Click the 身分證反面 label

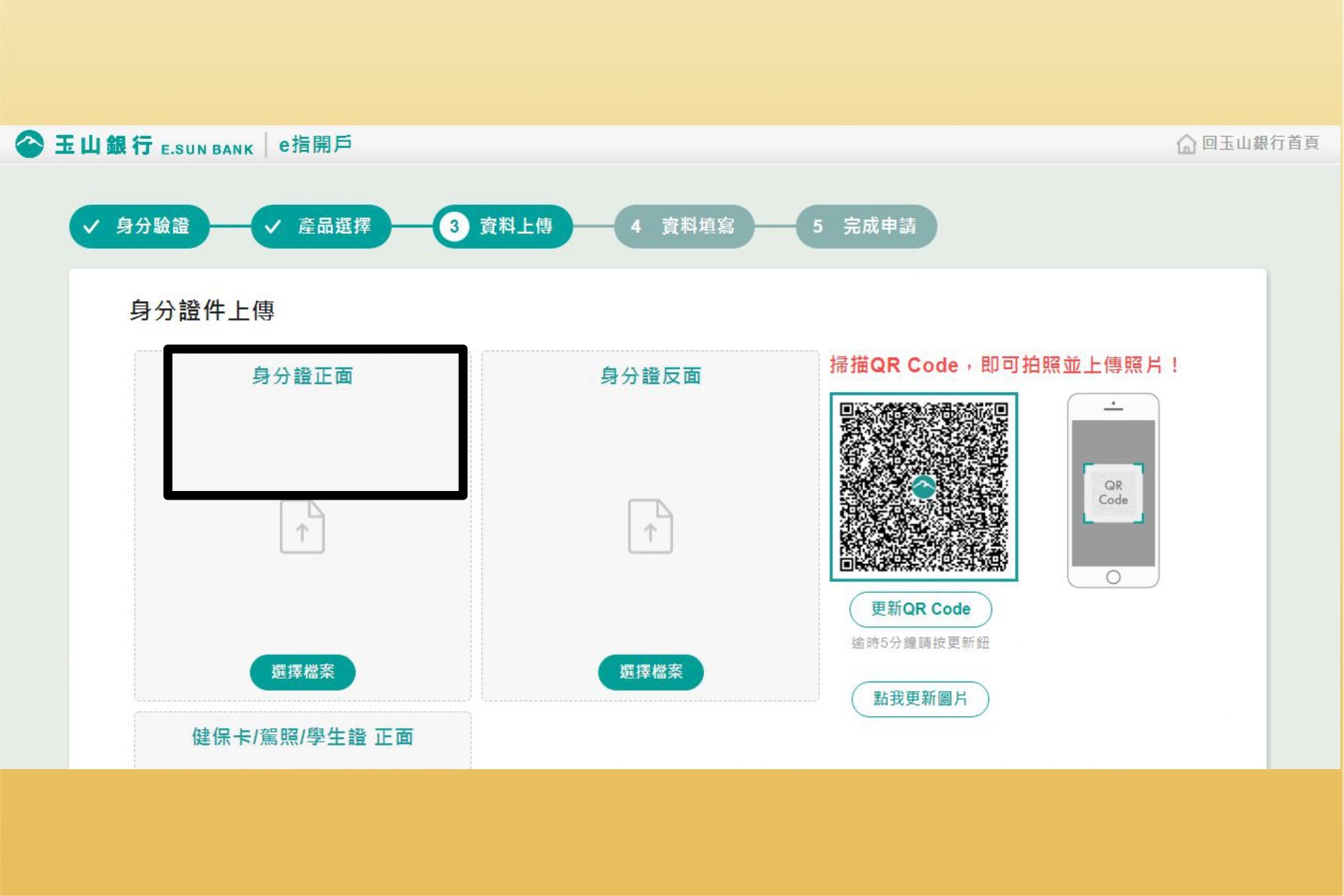tap(651, 376)
